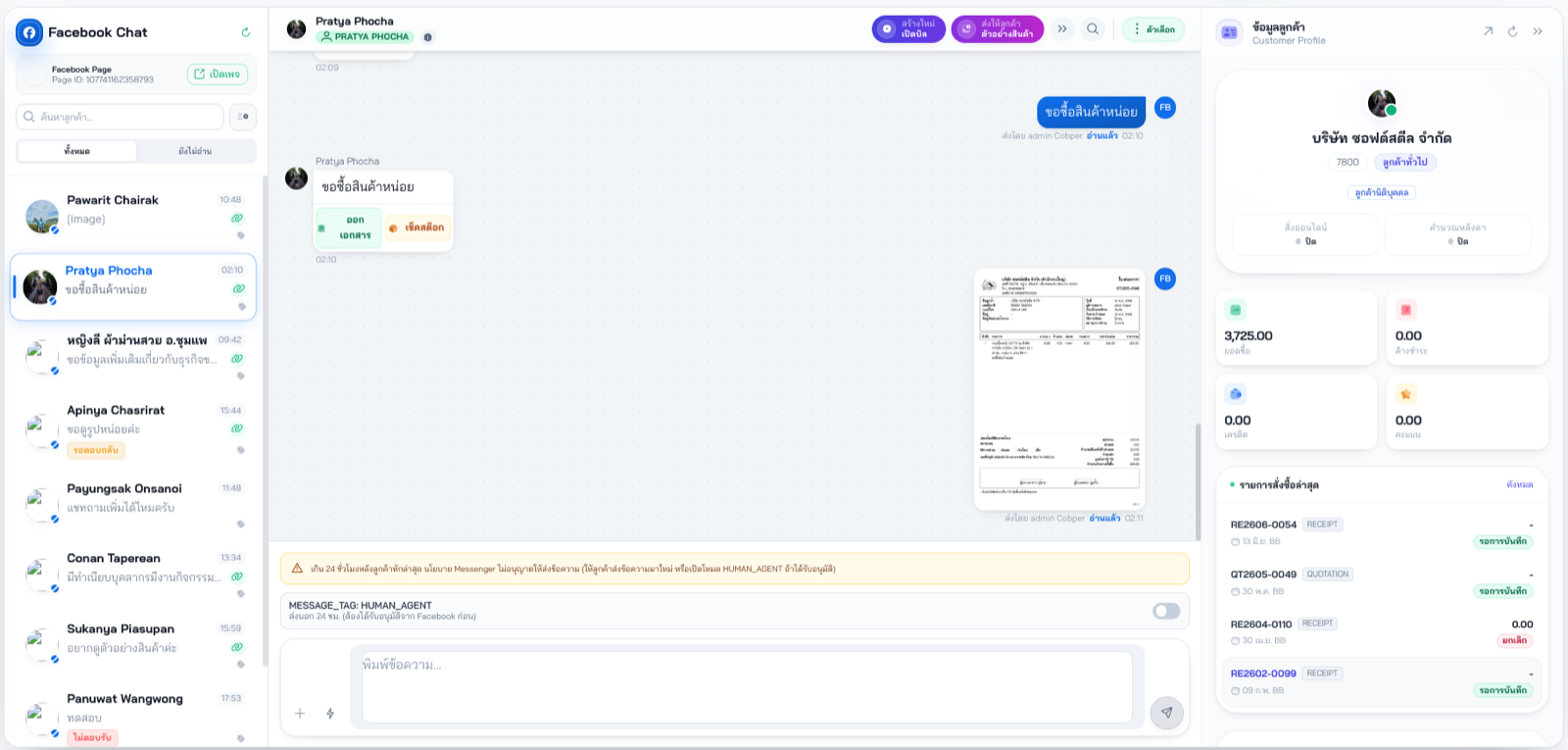1568x750 pixels.
Task: Click FB badge next to ขอซื้อสินค้าหน่อย sent message
Action: [x=1165, y=107]
